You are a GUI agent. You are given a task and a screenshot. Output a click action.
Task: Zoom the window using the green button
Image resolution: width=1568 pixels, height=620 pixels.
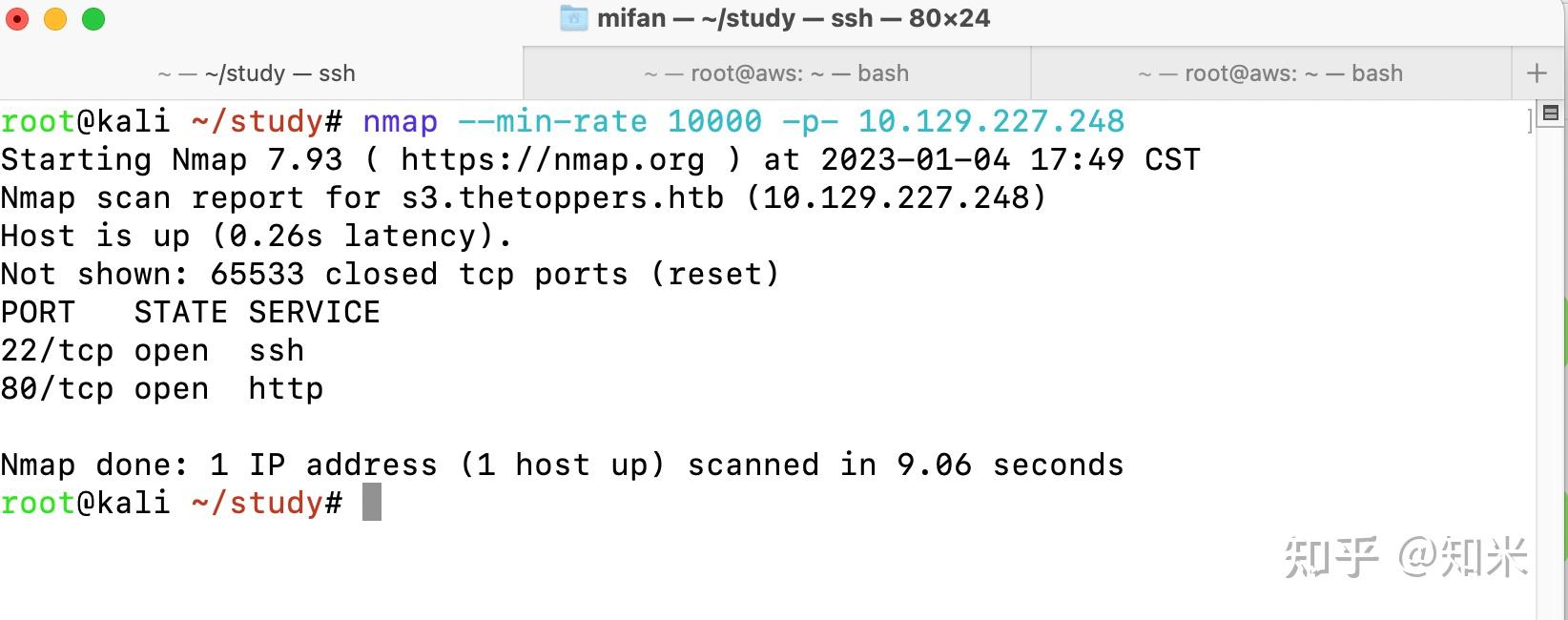click(93, 19)
